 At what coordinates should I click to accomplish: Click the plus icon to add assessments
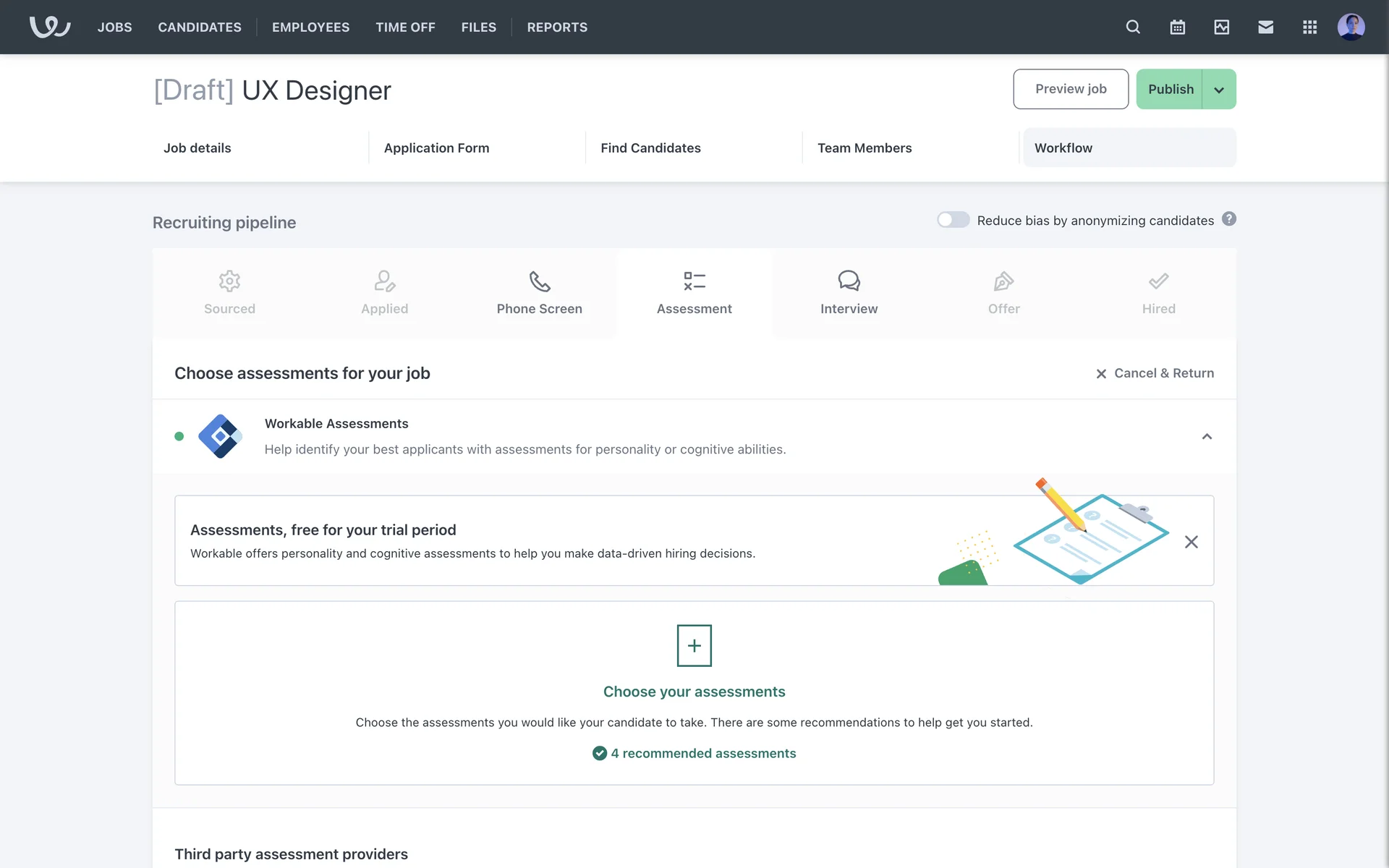pos(694,645)
